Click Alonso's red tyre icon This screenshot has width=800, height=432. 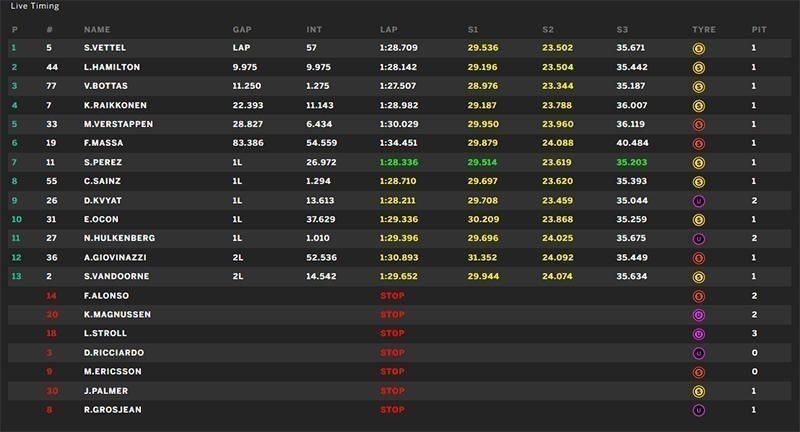698,296
